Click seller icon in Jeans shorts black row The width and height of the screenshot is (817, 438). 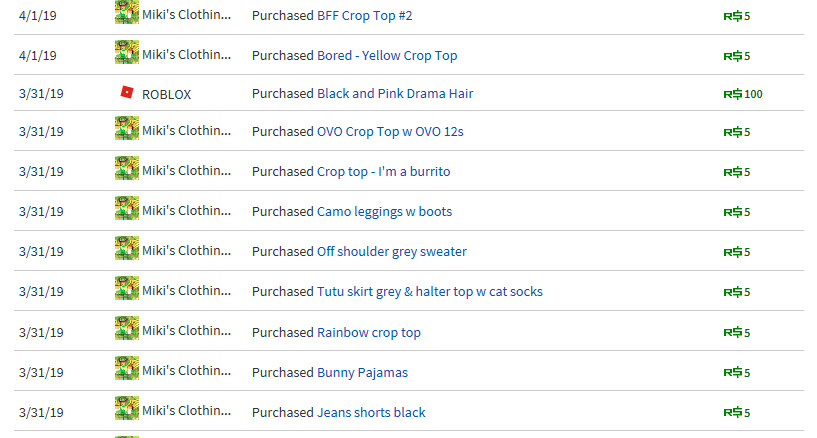coord(127,409)
